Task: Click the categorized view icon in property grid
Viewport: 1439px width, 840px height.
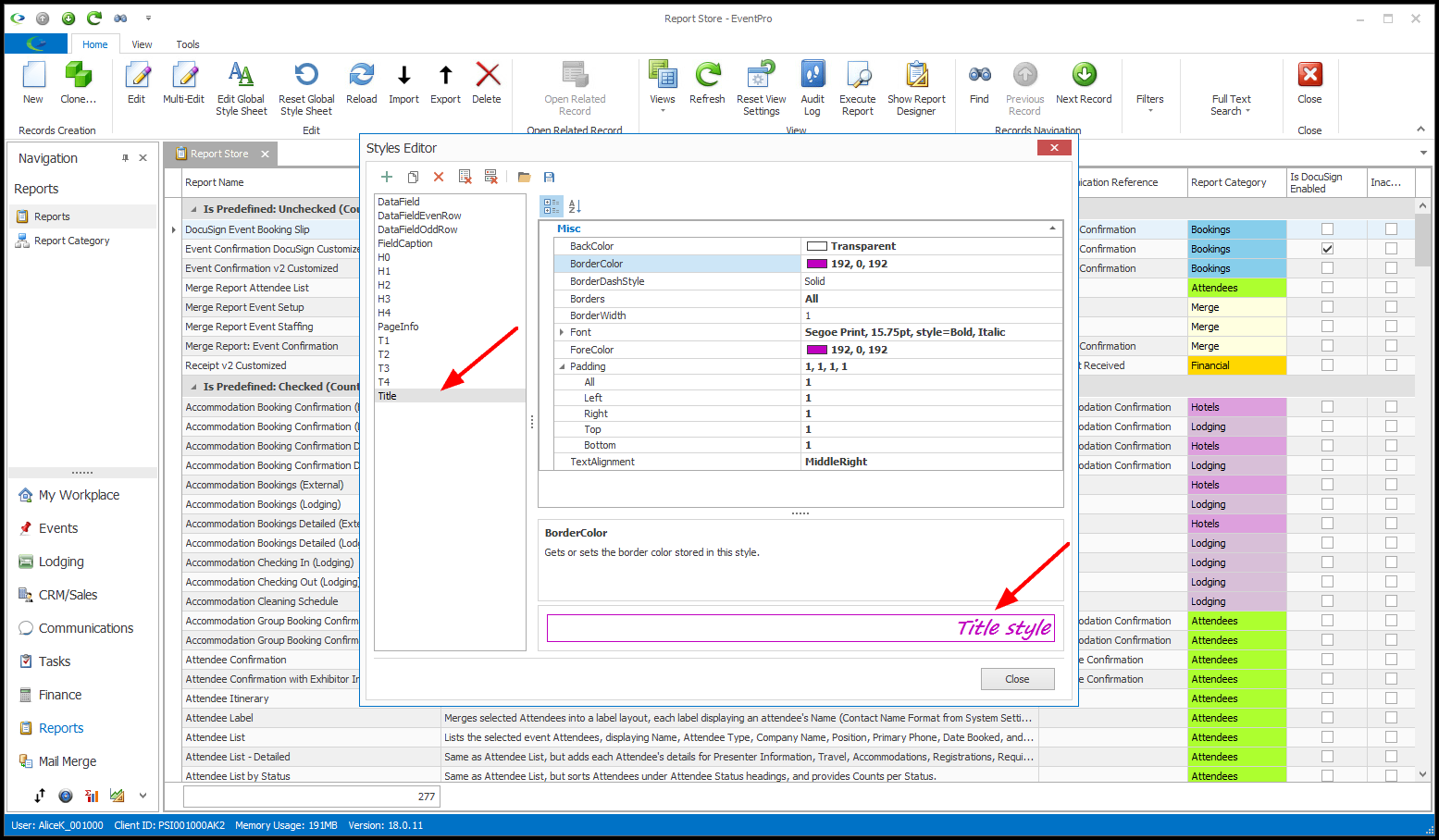Action: (x=552, y=206)
